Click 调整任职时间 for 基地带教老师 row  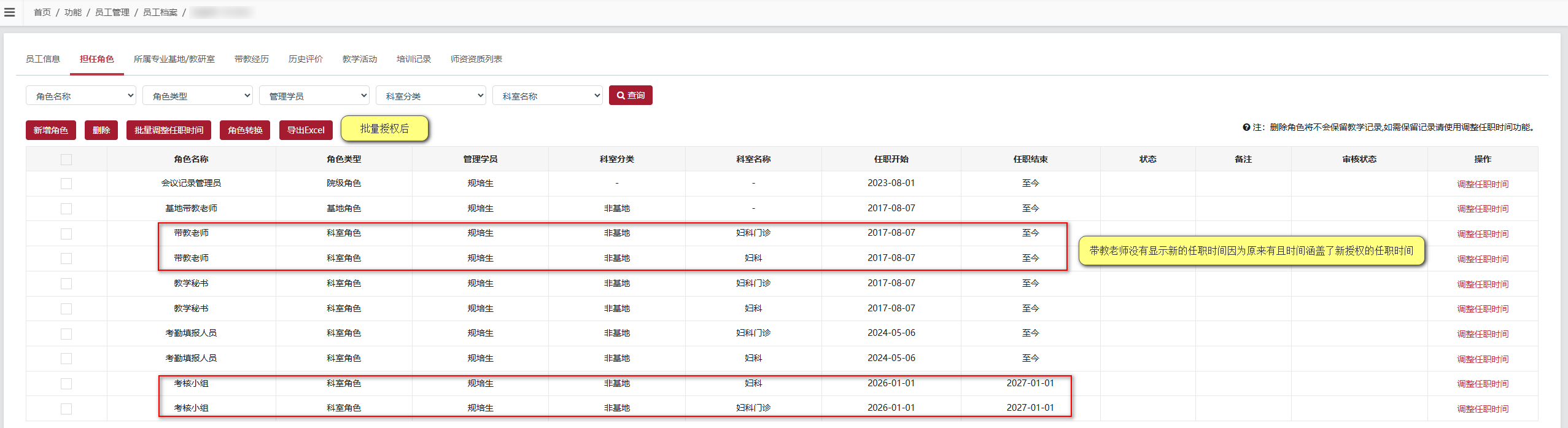tap(1483, 209)
